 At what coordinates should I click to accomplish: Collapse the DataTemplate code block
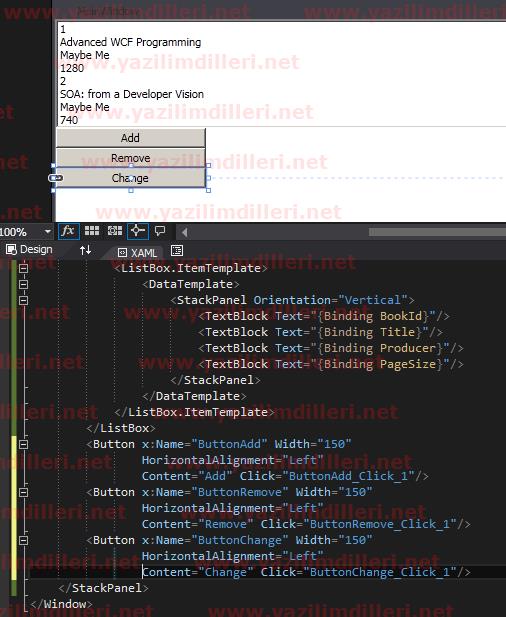pyautogui.click(x=24, y=284)
